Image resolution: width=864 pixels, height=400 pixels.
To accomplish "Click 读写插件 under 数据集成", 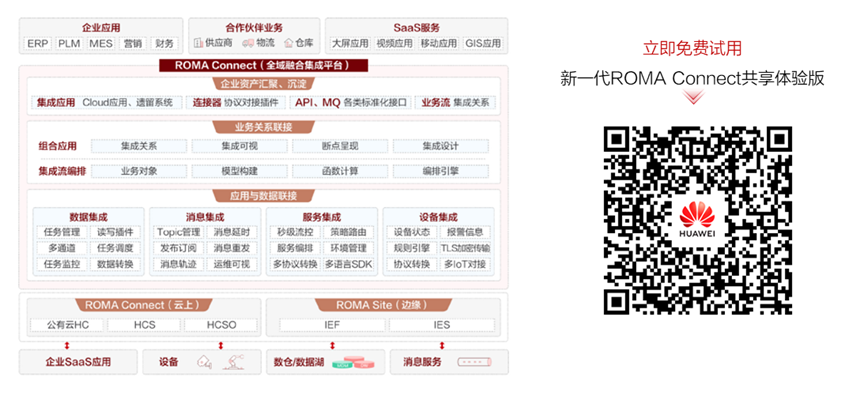I will coord(115,232).
